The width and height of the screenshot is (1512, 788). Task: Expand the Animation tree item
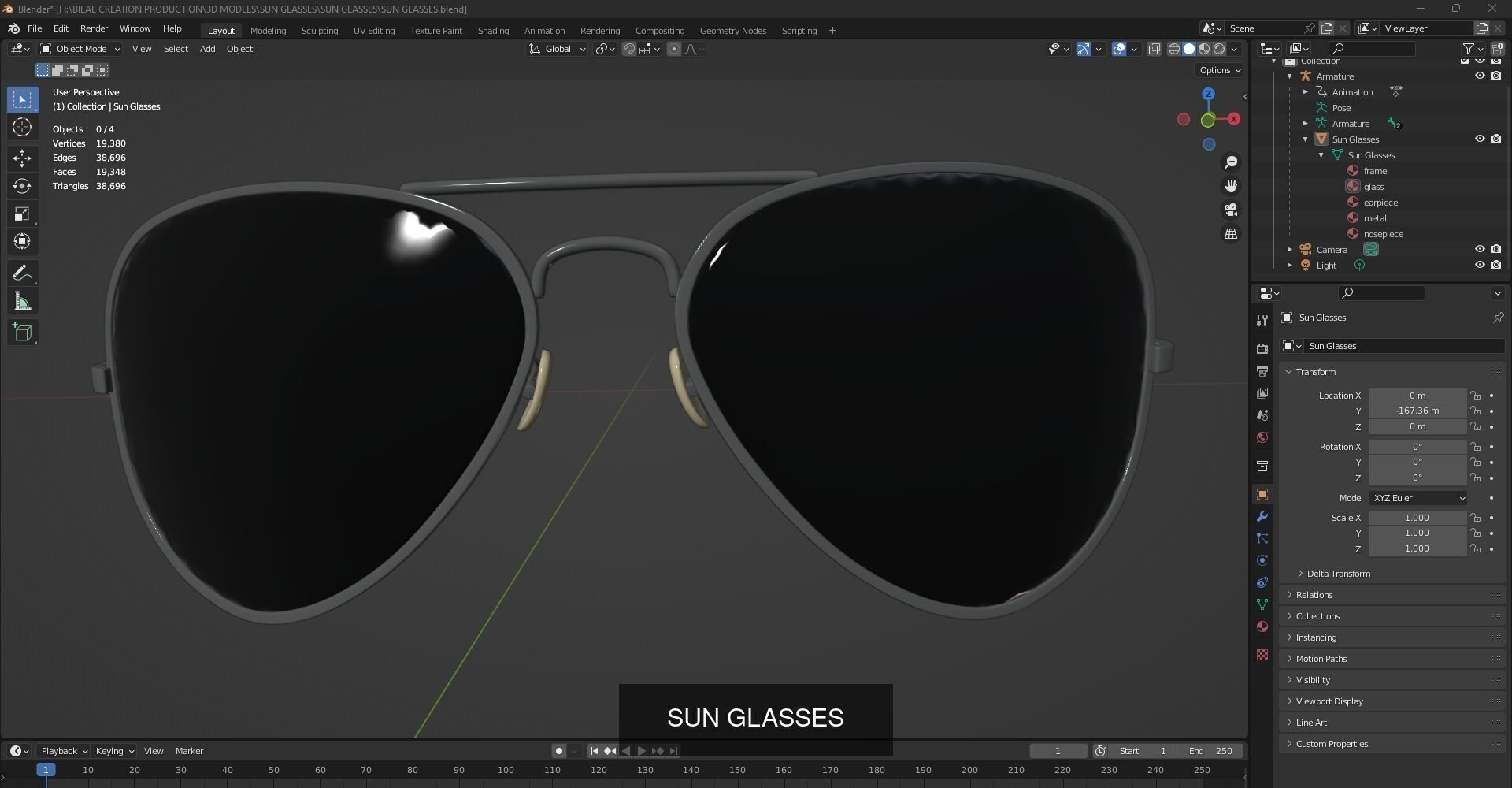pos(1305,92)
